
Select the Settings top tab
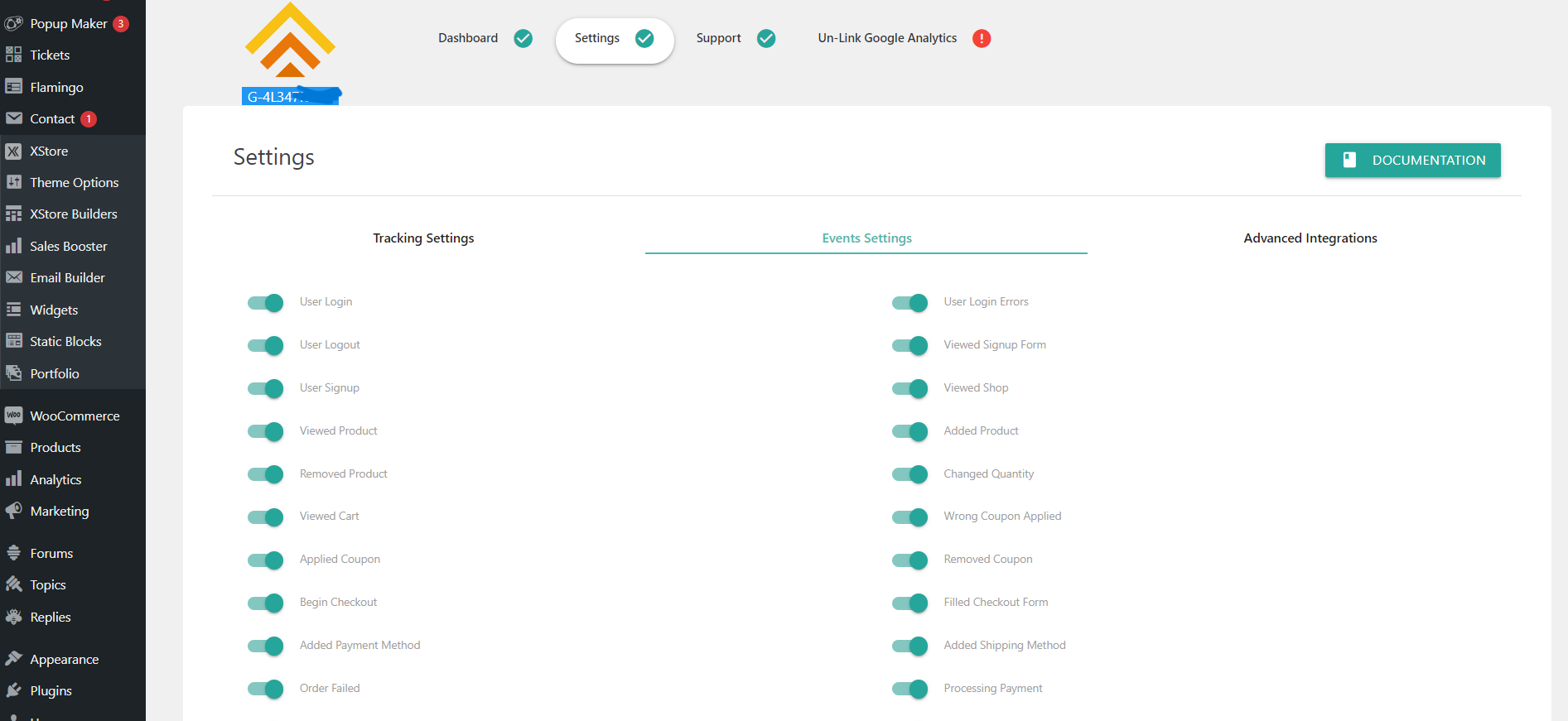pos(615,40)
